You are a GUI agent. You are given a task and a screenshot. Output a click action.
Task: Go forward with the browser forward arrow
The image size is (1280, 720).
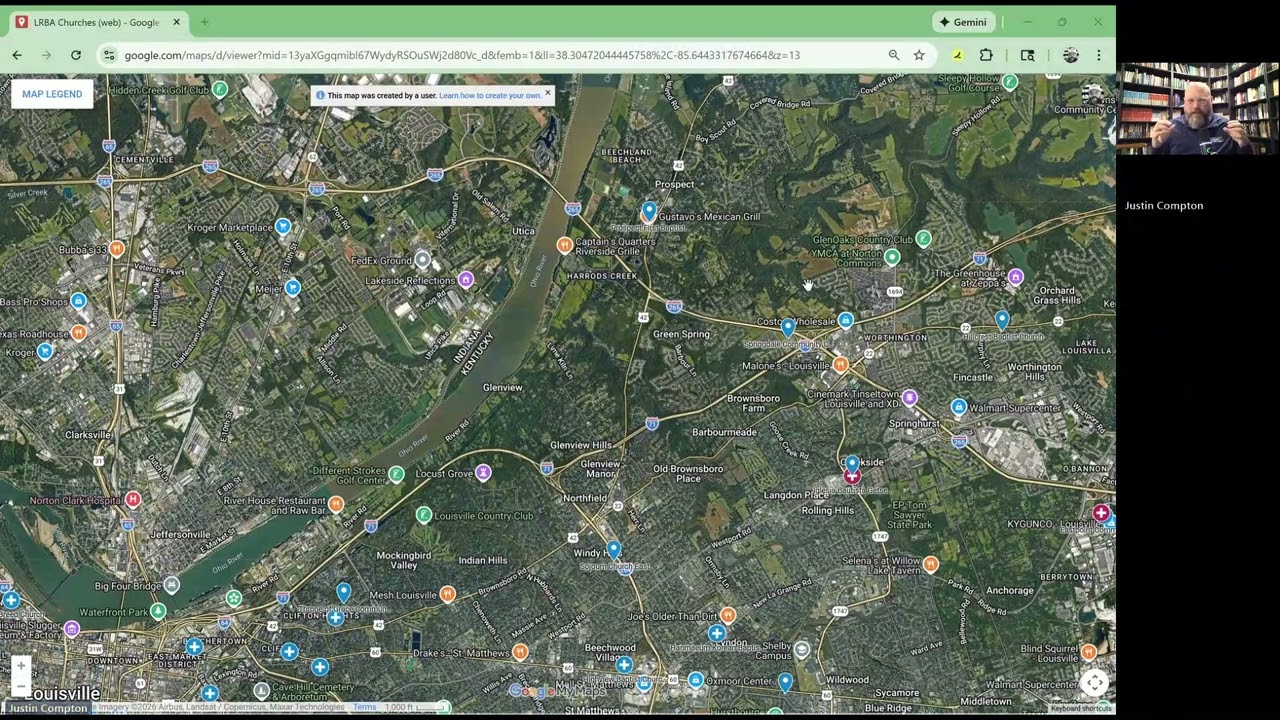pos(46,55)
